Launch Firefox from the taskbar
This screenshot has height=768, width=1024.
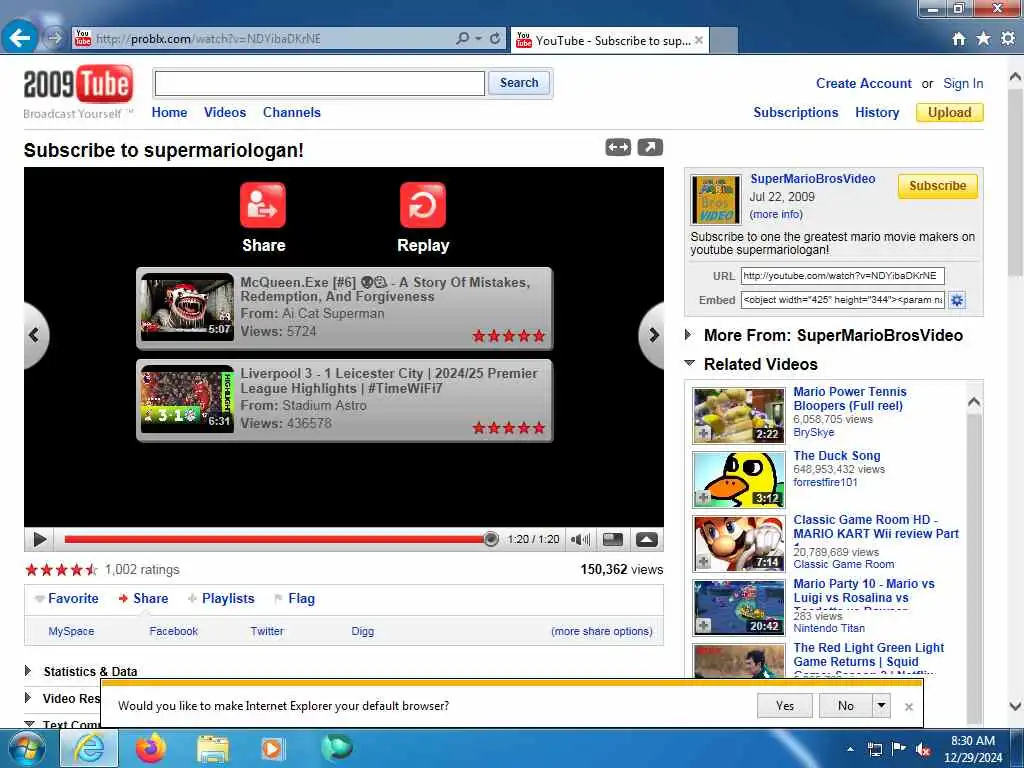click(x=151, y=748)
